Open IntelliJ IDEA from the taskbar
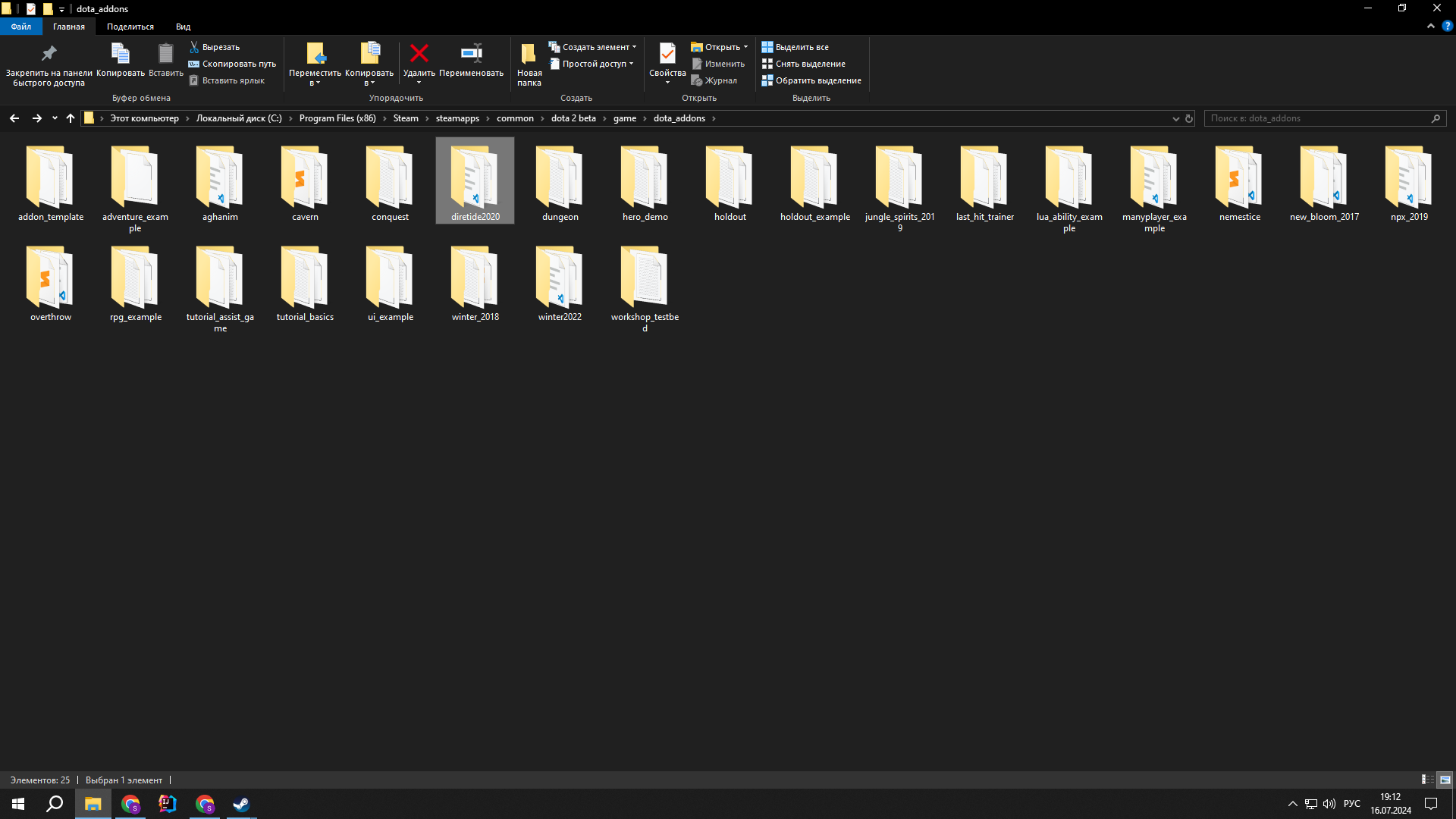The image size is (1456, 819). click(x=167, y=804)
